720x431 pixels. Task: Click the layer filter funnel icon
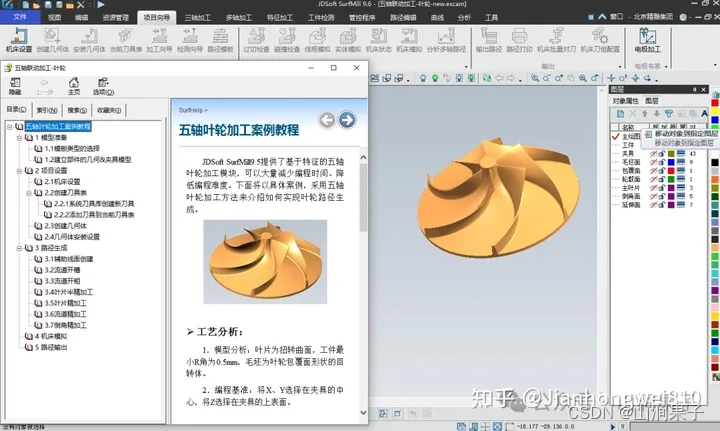pos(669,113)
